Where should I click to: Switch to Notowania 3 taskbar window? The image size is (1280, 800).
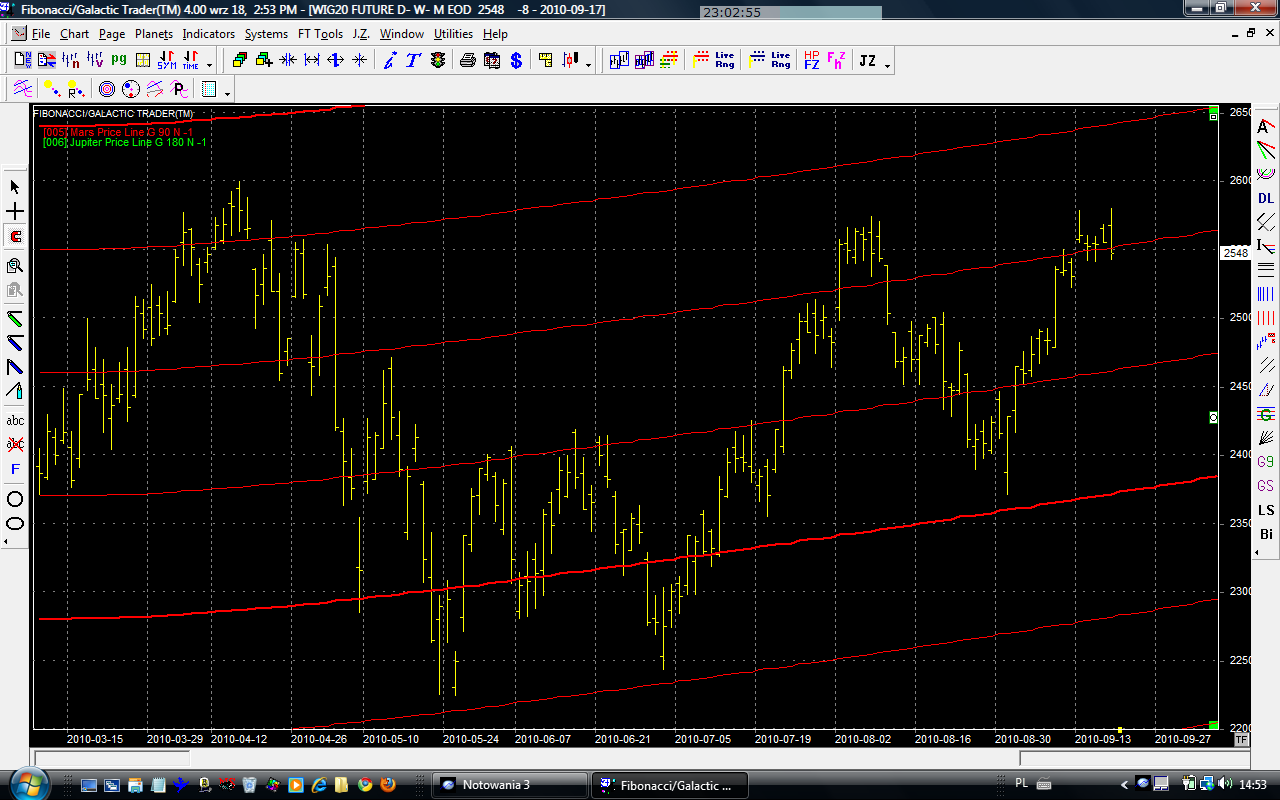(509, 784)
